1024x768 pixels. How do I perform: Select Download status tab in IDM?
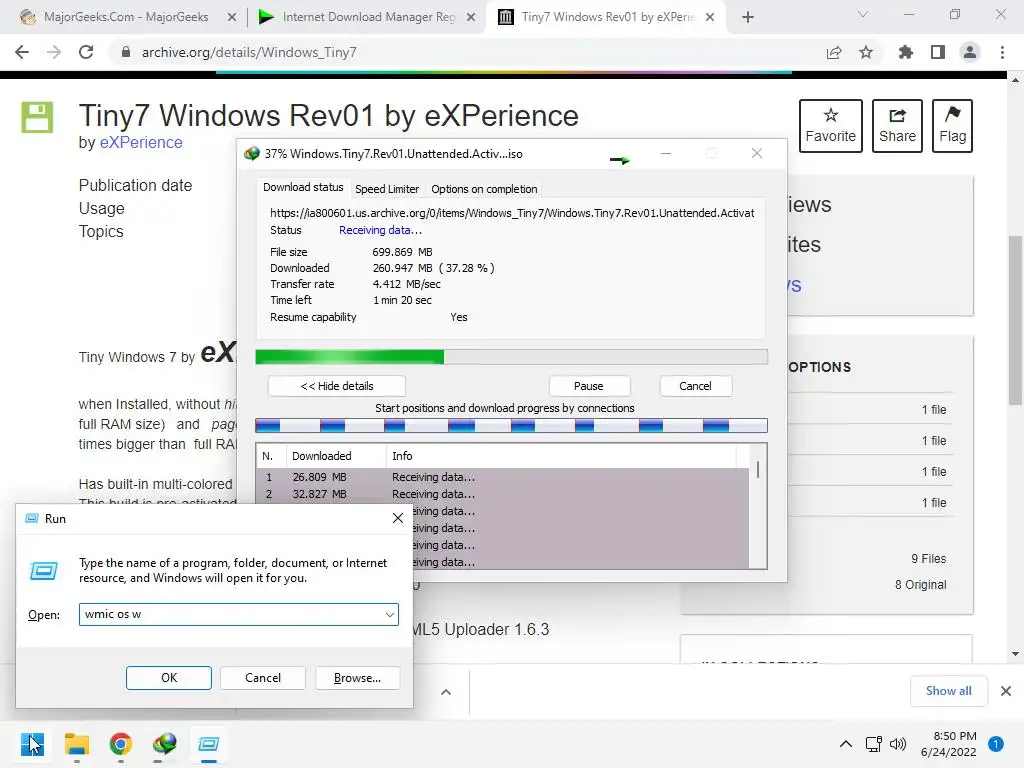coord(303,187)
